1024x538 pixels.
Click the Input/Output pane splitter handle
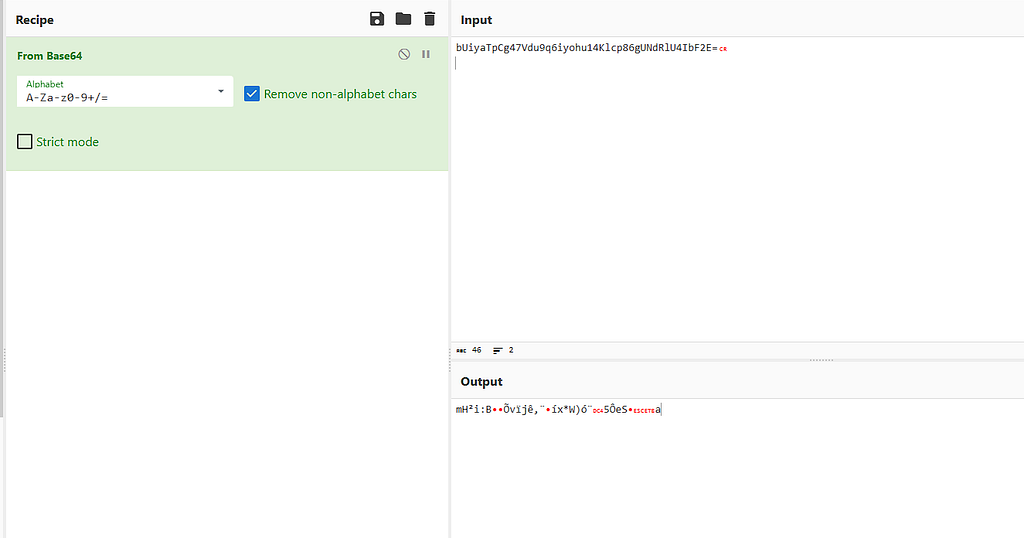coord(822,360)
